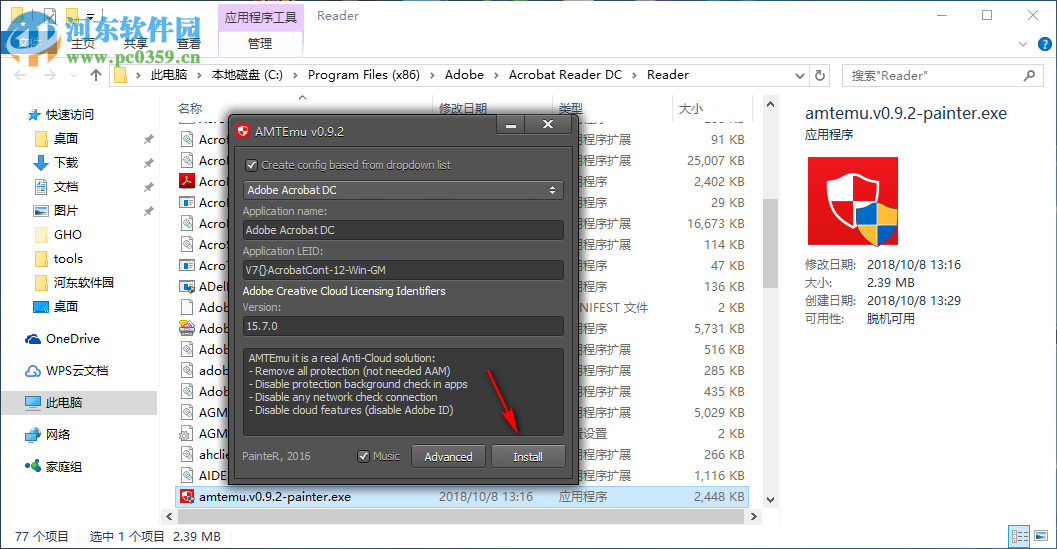
Task: Click the WPS云文档 cloud icon
Action: 33,371
